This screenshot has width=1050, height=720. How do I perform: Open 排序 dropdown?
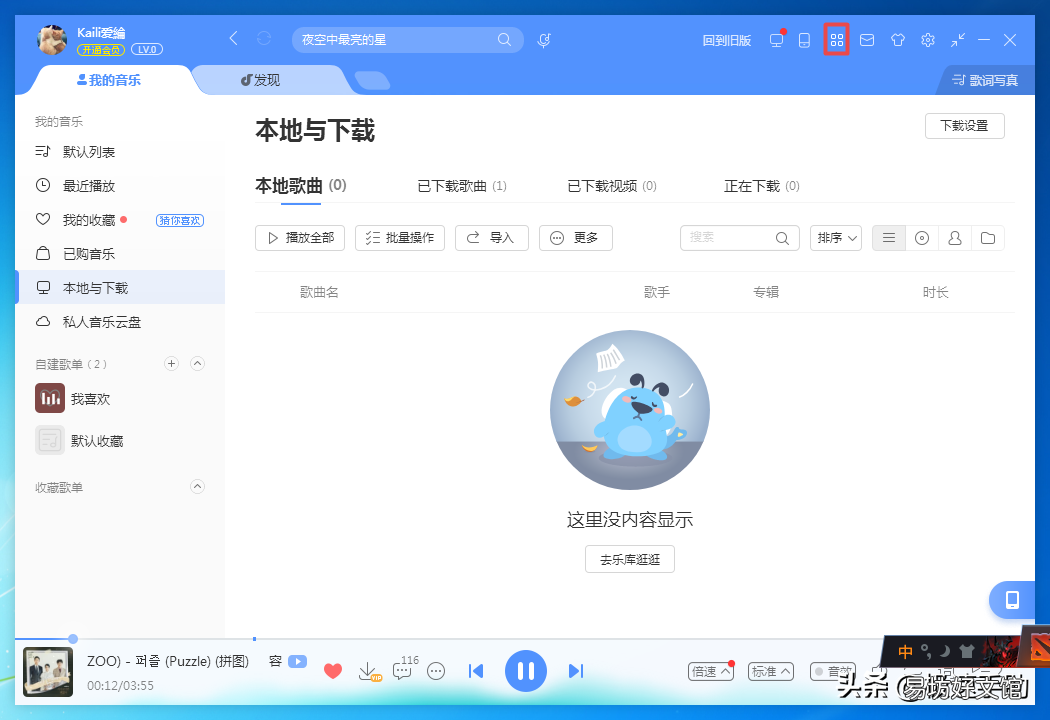pos(836,238)
